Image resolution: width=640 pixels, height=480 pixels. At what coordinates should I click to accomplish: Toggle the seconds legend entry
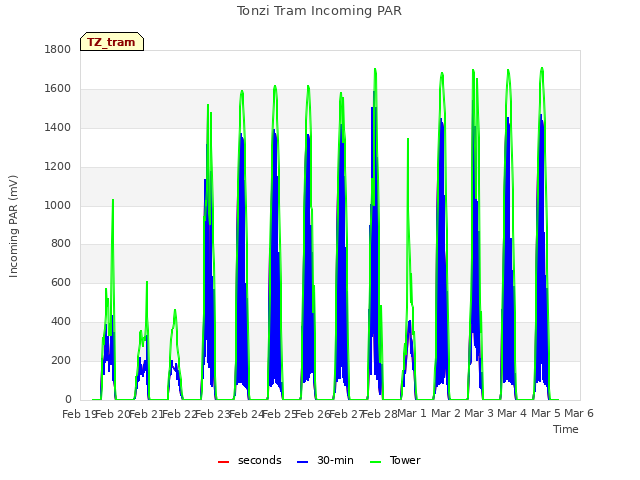[250, 460]
